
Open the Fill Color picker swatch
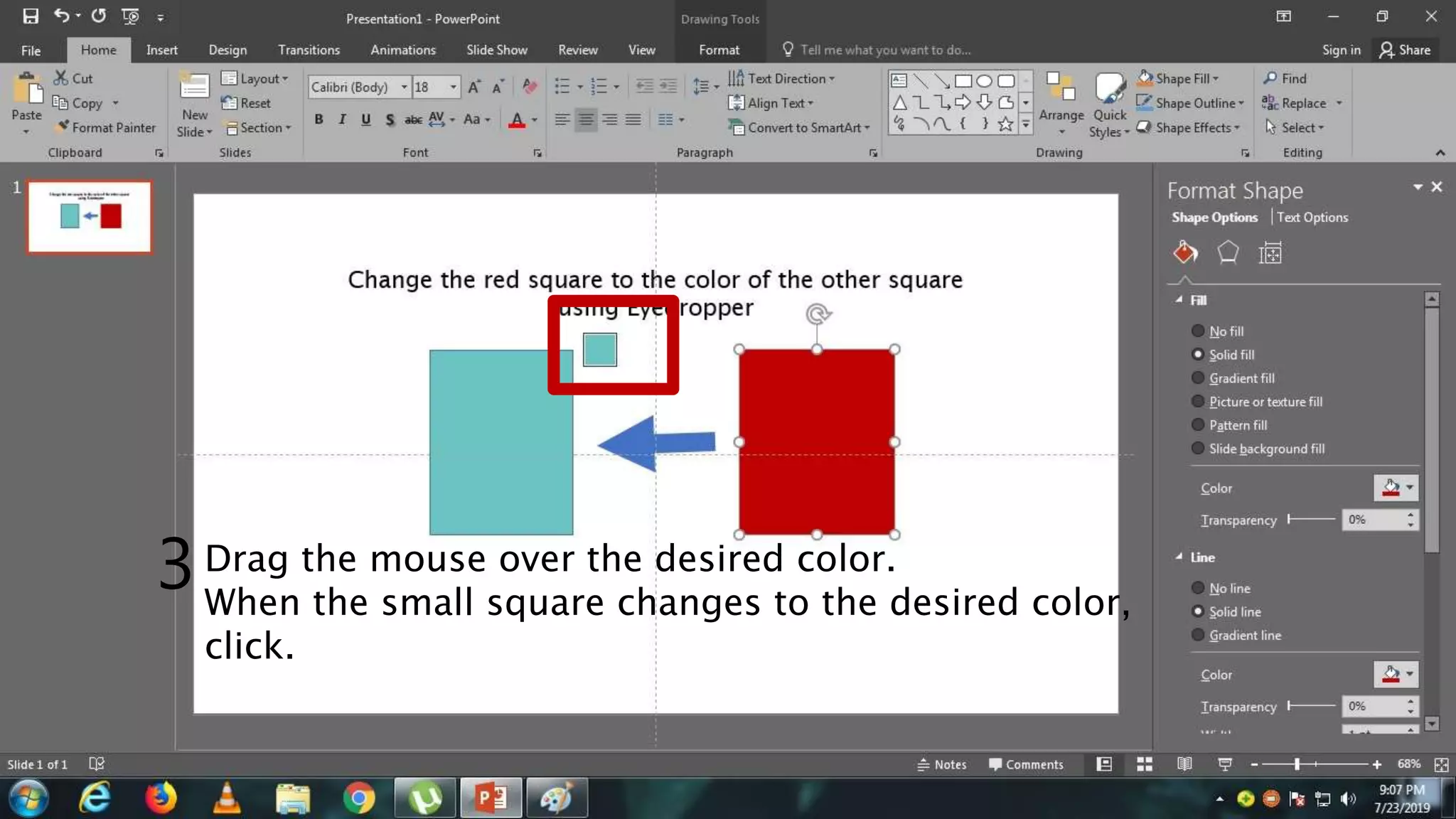tap(1396, 488)
